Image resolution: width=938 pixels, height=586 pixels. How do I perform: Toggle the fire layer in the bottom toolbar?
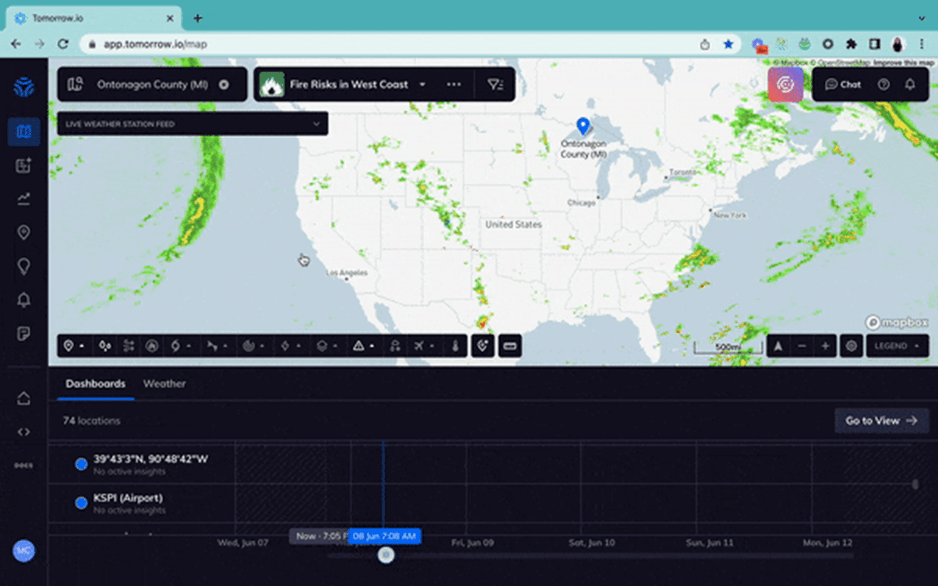pyautogui.click(x=151, y=345)
